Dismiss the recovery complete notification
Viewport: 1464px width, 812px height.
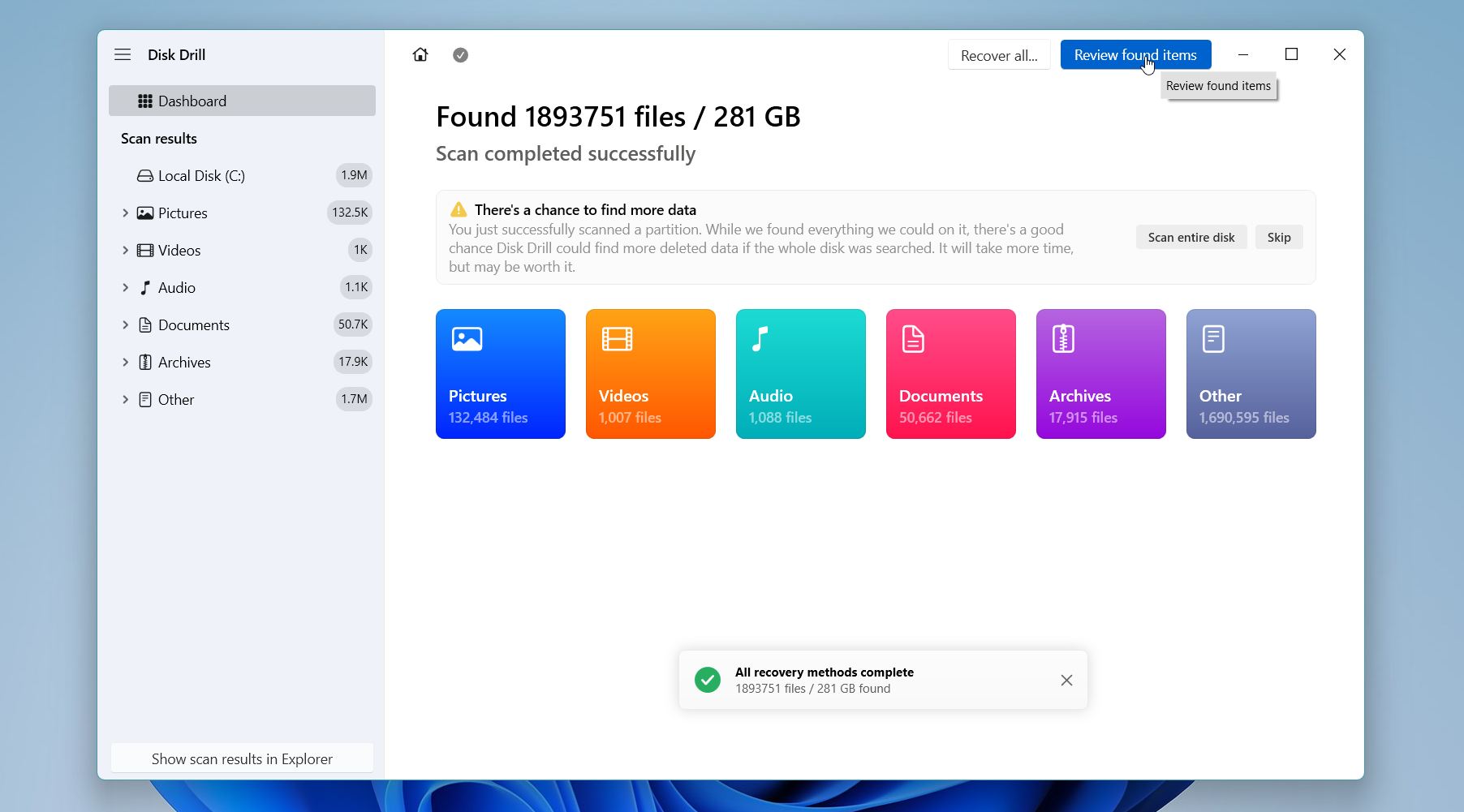tap(1066, 681)
